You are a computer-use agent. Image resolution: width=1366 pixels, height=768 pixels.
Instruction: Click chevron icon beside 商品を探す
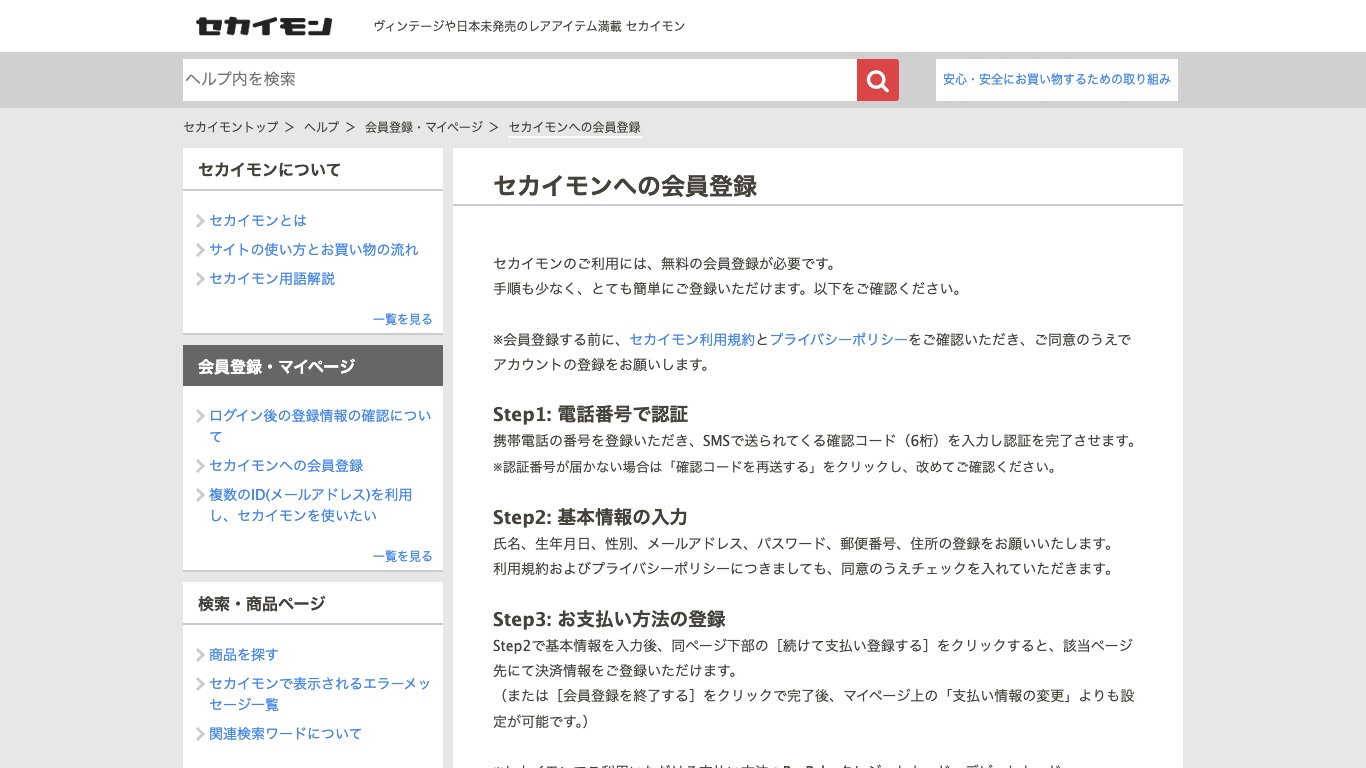click(x=200, y=655)
